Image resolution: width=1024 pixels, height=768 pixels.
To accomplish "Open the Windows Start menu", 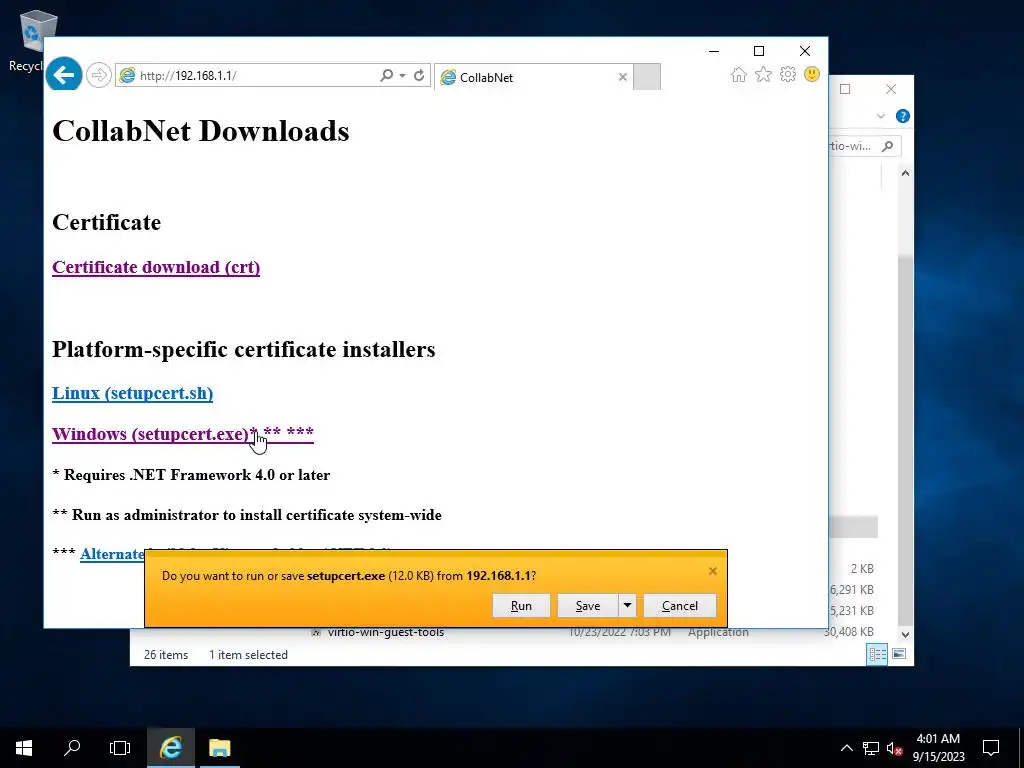I will click(x=24, y=748).
